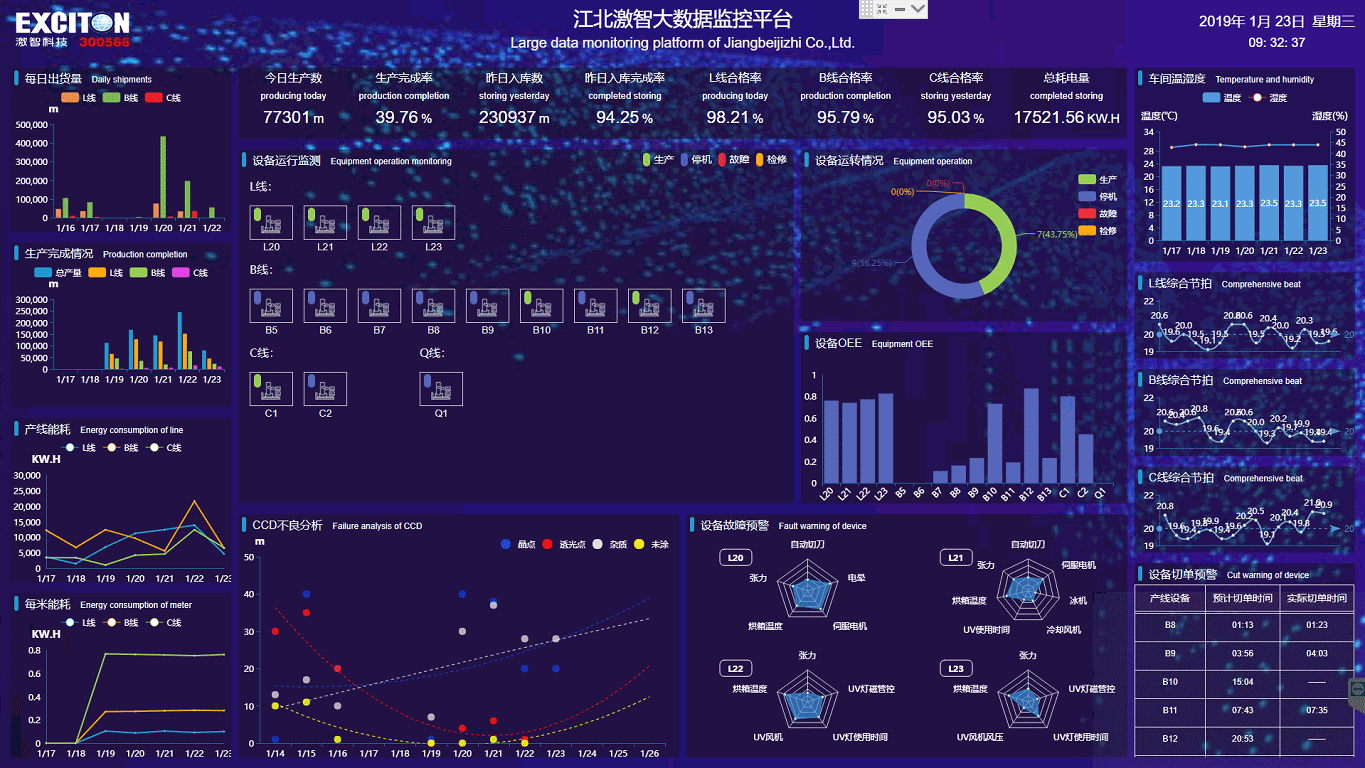
Task: Click the L22 equipment status icon
Action: [x=379, y=222]
